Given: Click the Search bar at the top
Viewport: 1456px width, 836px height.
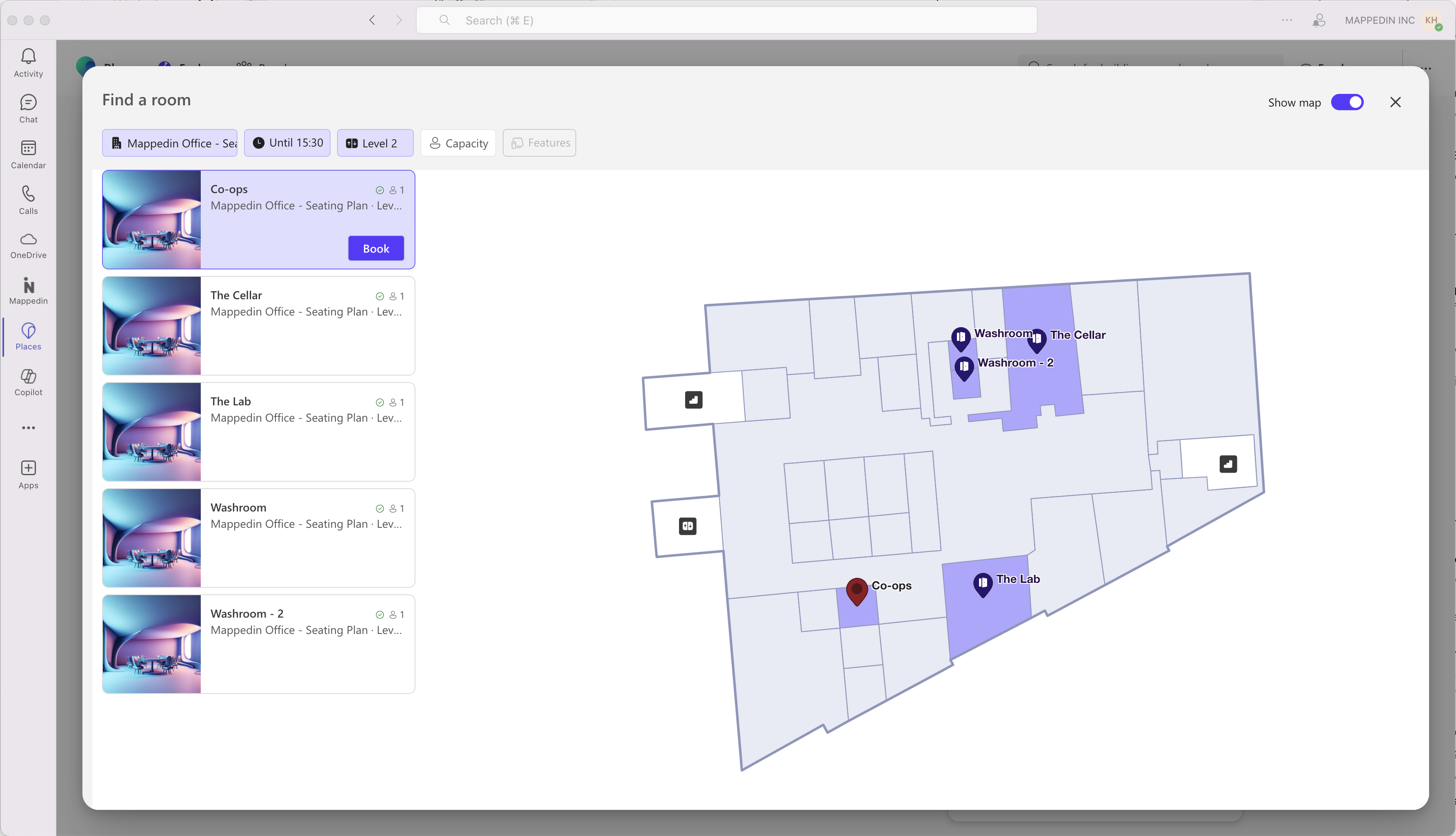Looking at the screenshot, I should (726, 20).
